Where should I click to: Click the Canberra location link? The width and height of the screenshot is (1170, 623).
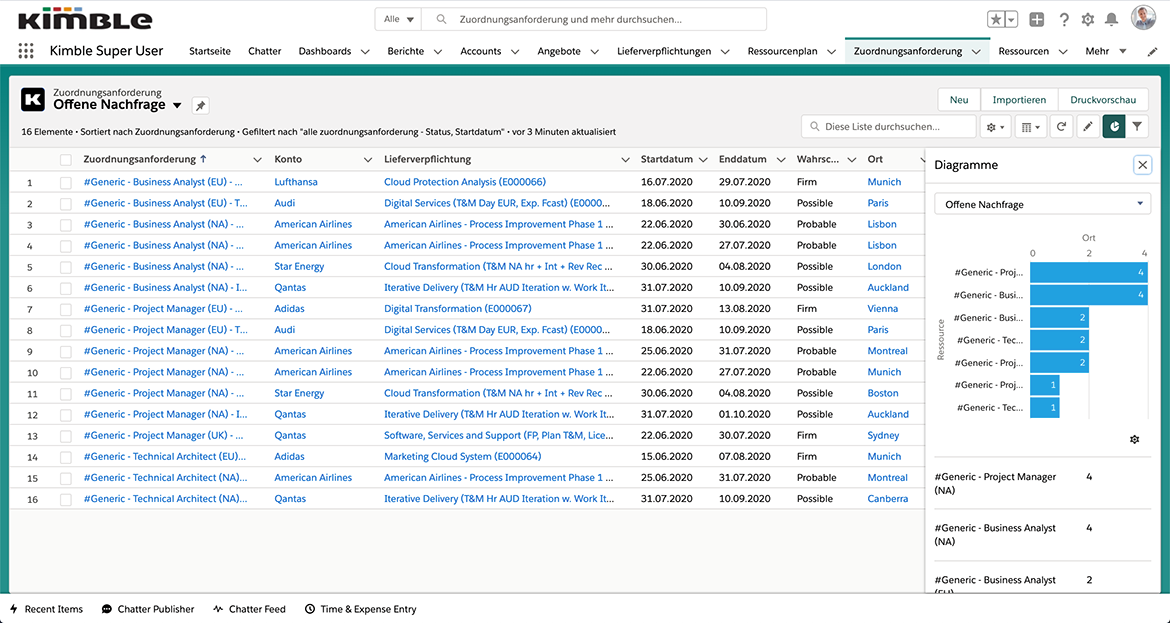coord(887,499)
